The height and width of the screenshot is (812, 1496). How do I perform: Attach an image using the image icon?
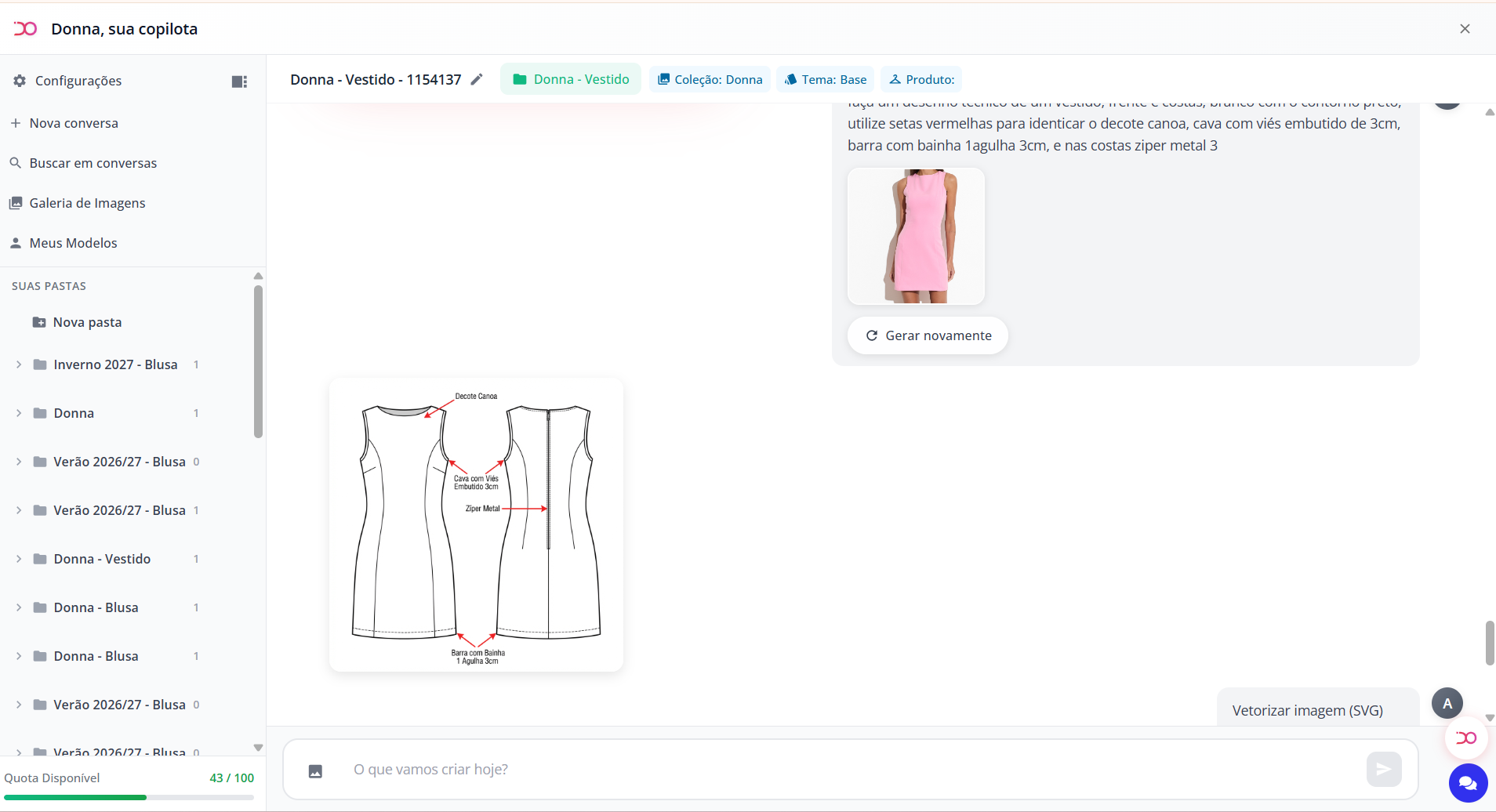click(x=315, y=771)
